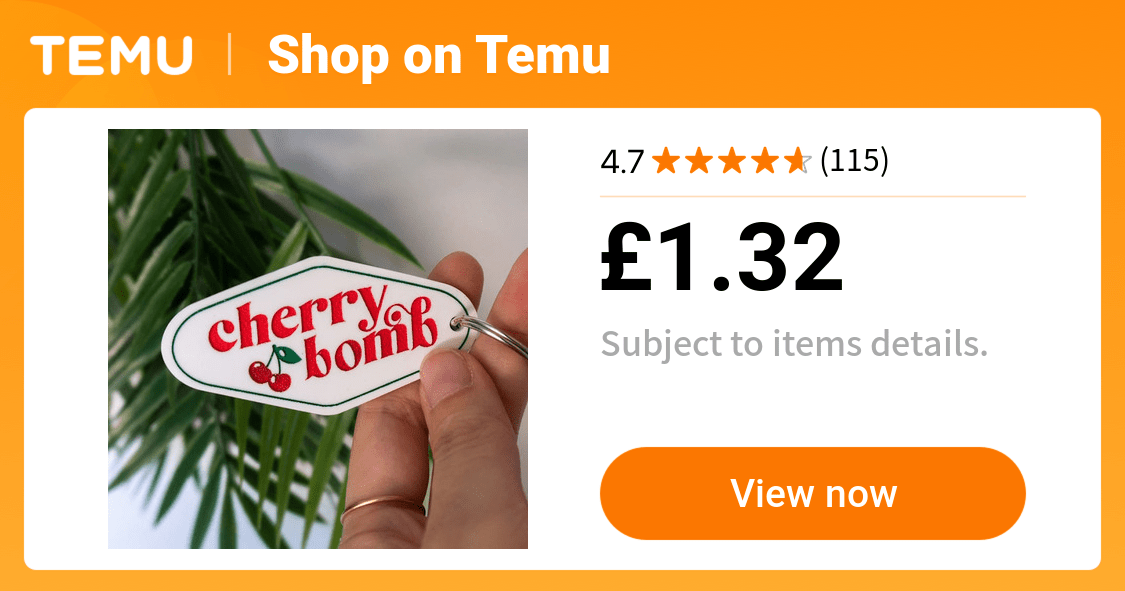The width and height of the screenshot is (1125, 591).
Task: Select the fourth rating star
Action: (x=765, y=161)
